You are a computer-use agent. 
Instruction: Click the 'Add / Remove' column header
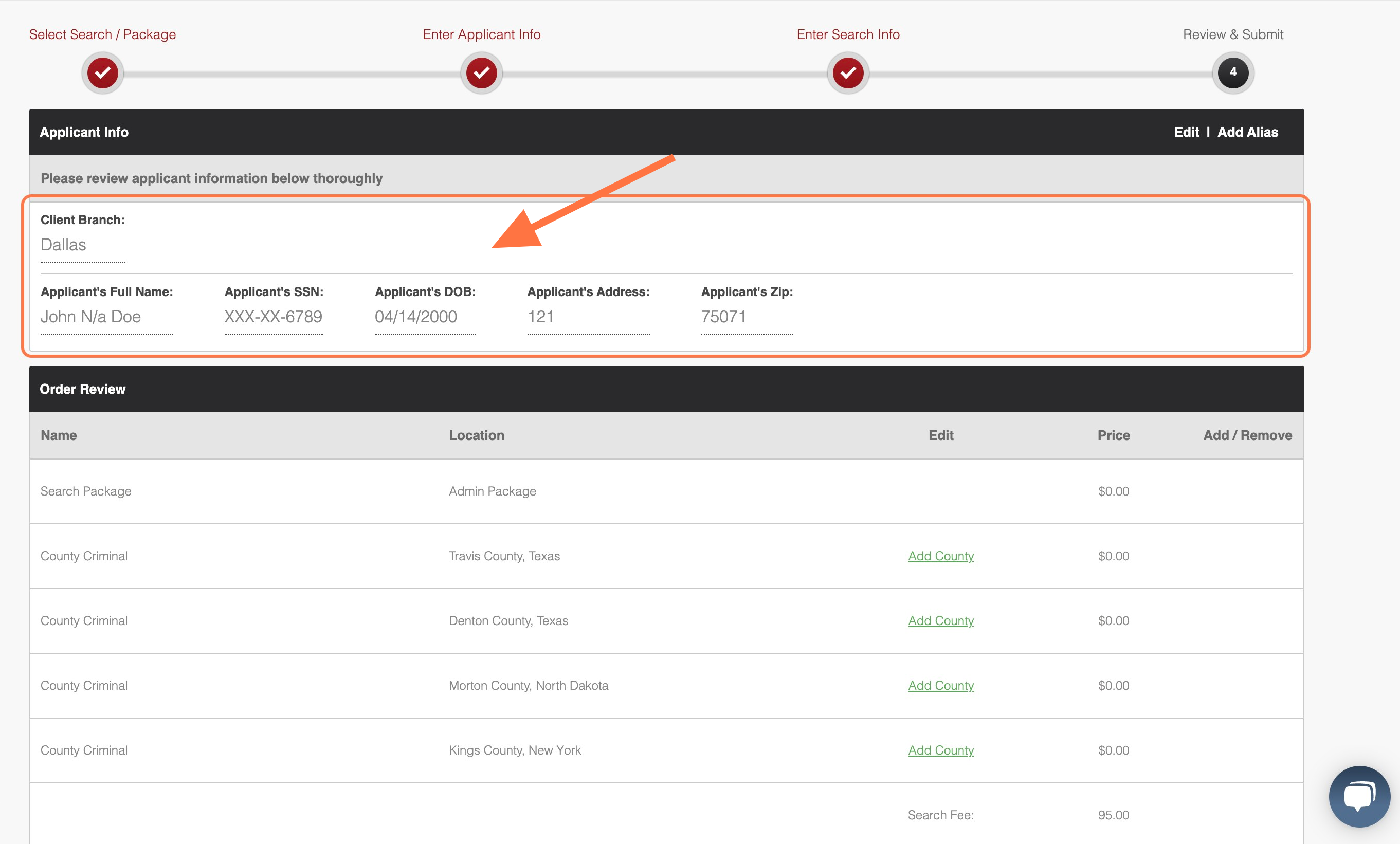[x=1247, y=436]
